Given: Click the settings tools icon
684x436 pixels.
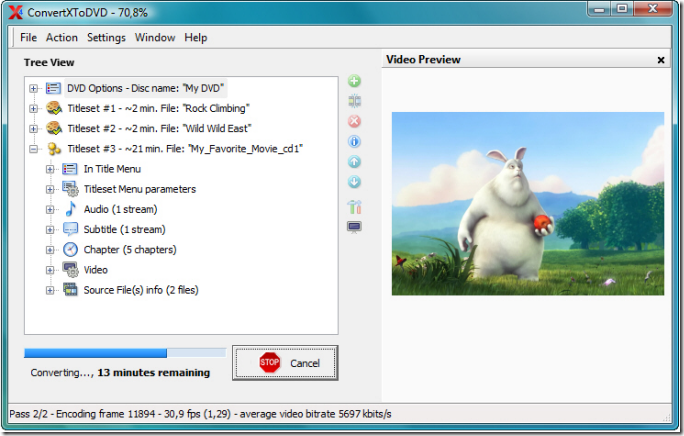Looking at the screenshot, I should 354,207.
